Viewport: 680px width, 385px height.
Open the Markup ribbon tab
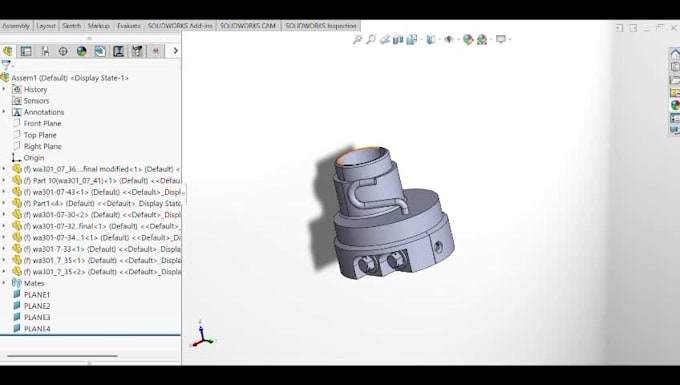tap(99, 26)
